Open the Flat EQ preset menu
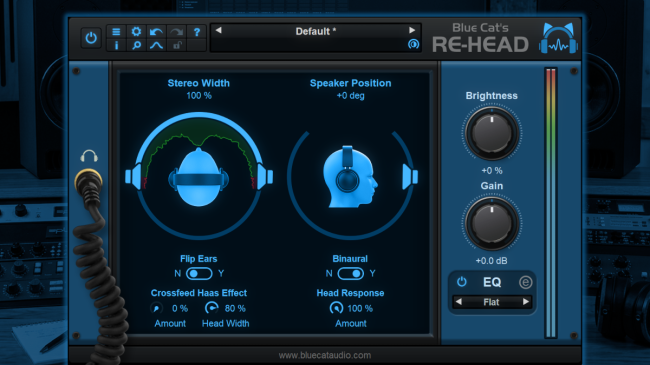Screen dimensions: 650x365 pyautogui.click(x=492, y=302)
